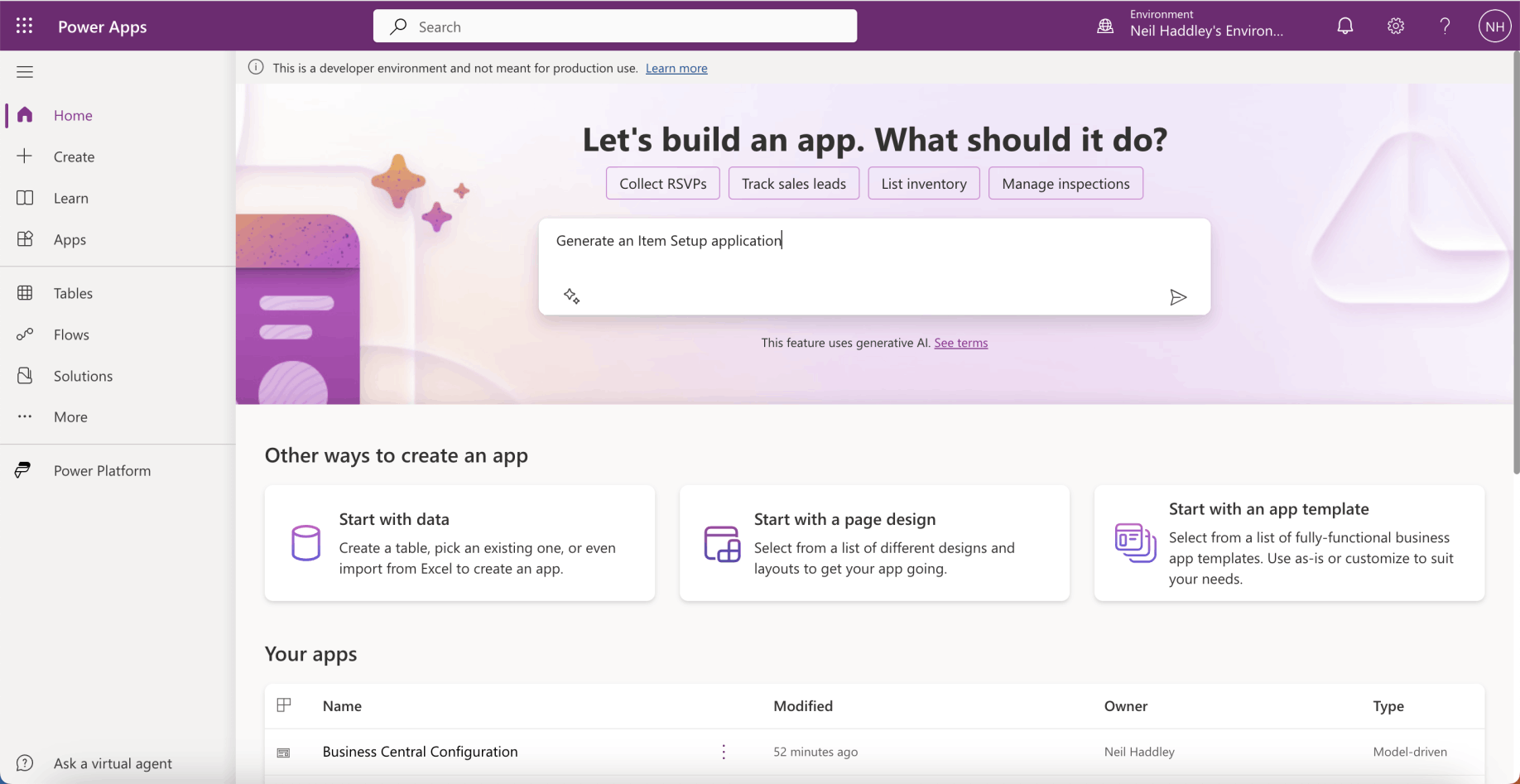Click the environment globe icon
Image resolution: width=1520 pixels, height=784 pixels.
pyautogui.click(x=1105, y=26)
